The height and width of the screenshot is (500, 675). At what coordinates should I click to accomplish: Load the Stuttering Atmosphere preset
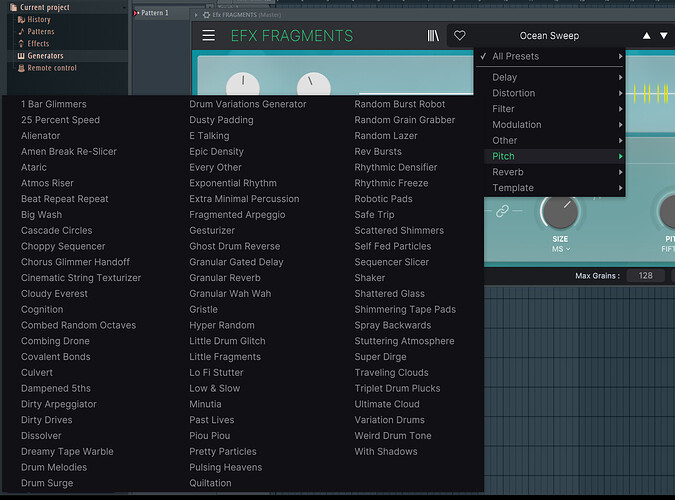[404, 341]
